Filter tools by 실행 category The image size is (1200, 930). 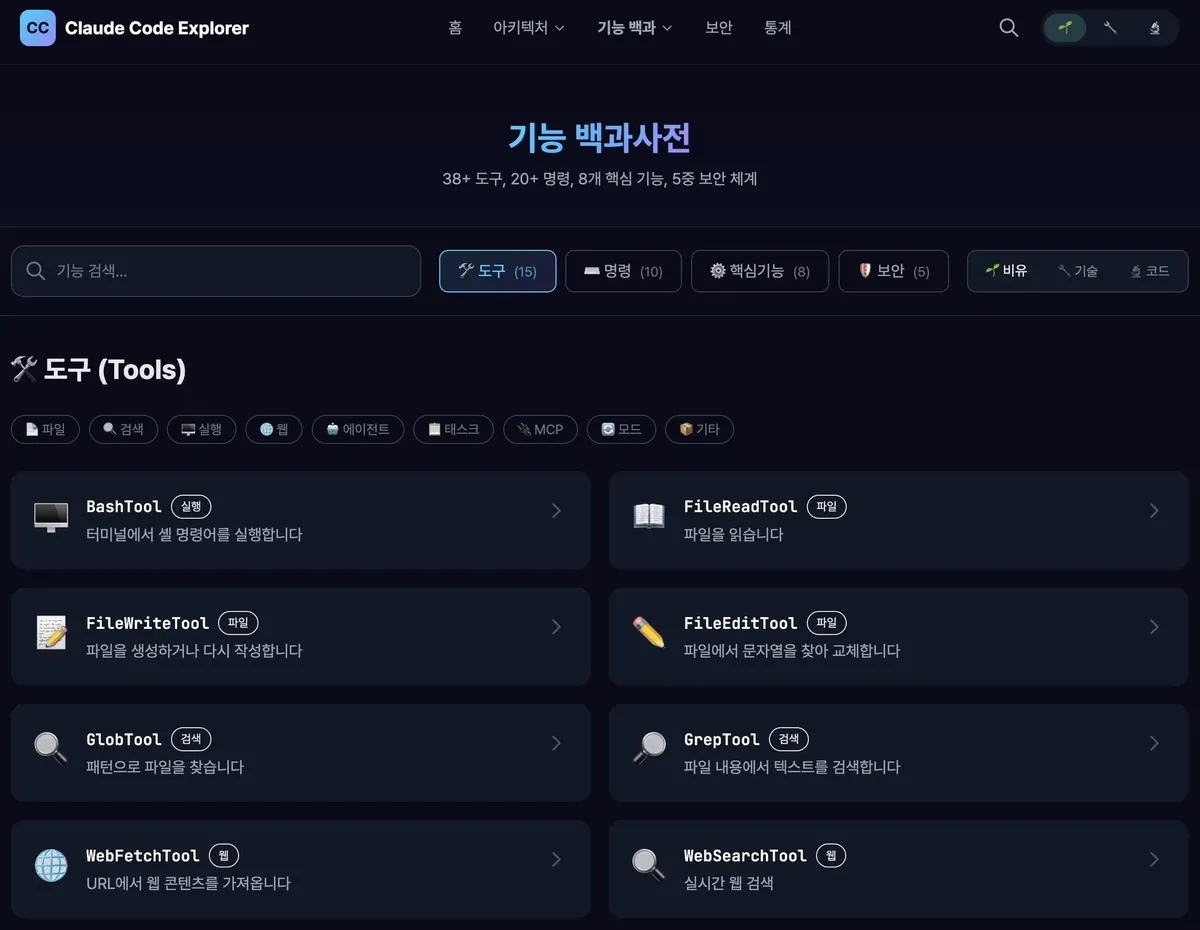201,429
